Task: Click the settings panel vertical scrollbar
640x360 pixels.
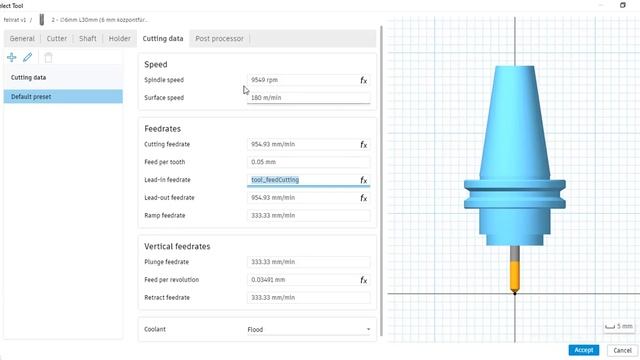Action: [x=381, y=180]
